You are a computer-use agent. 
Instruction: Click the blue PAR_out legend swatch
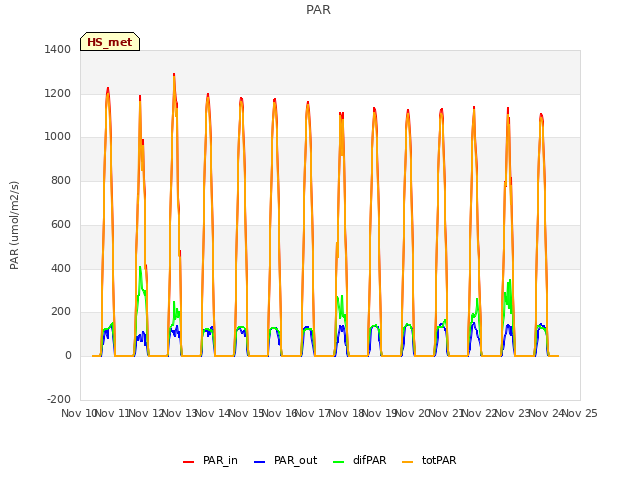pyautogui.click(x=260, y=462)
